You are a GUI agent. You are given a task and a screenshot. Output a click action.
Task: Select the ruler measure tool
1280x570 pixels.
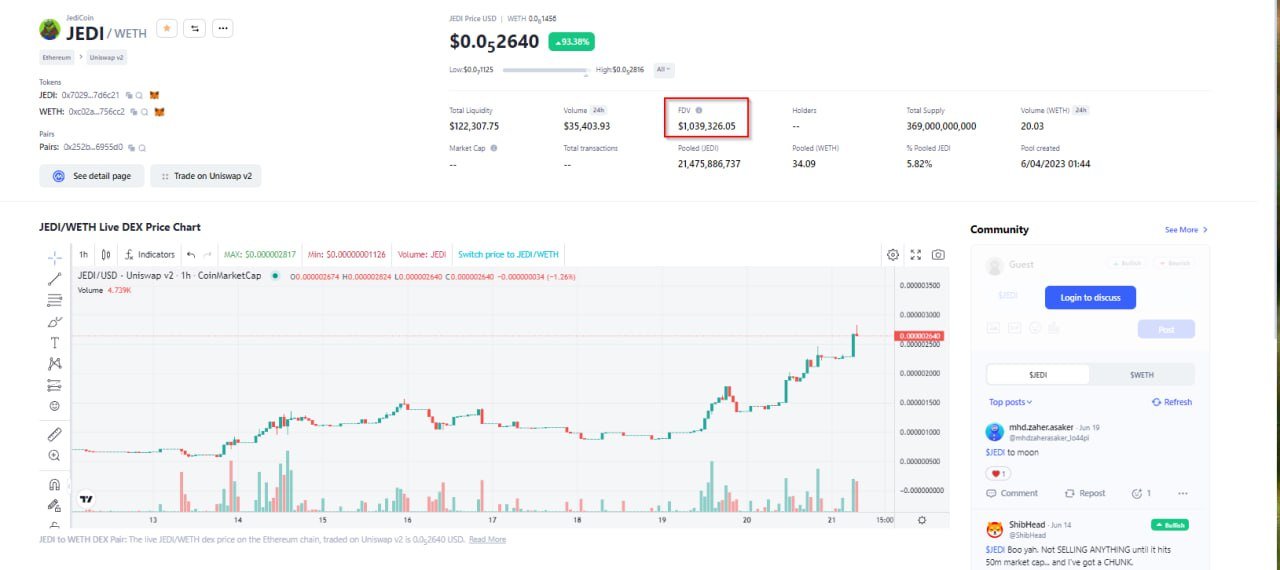click(54, 434)
